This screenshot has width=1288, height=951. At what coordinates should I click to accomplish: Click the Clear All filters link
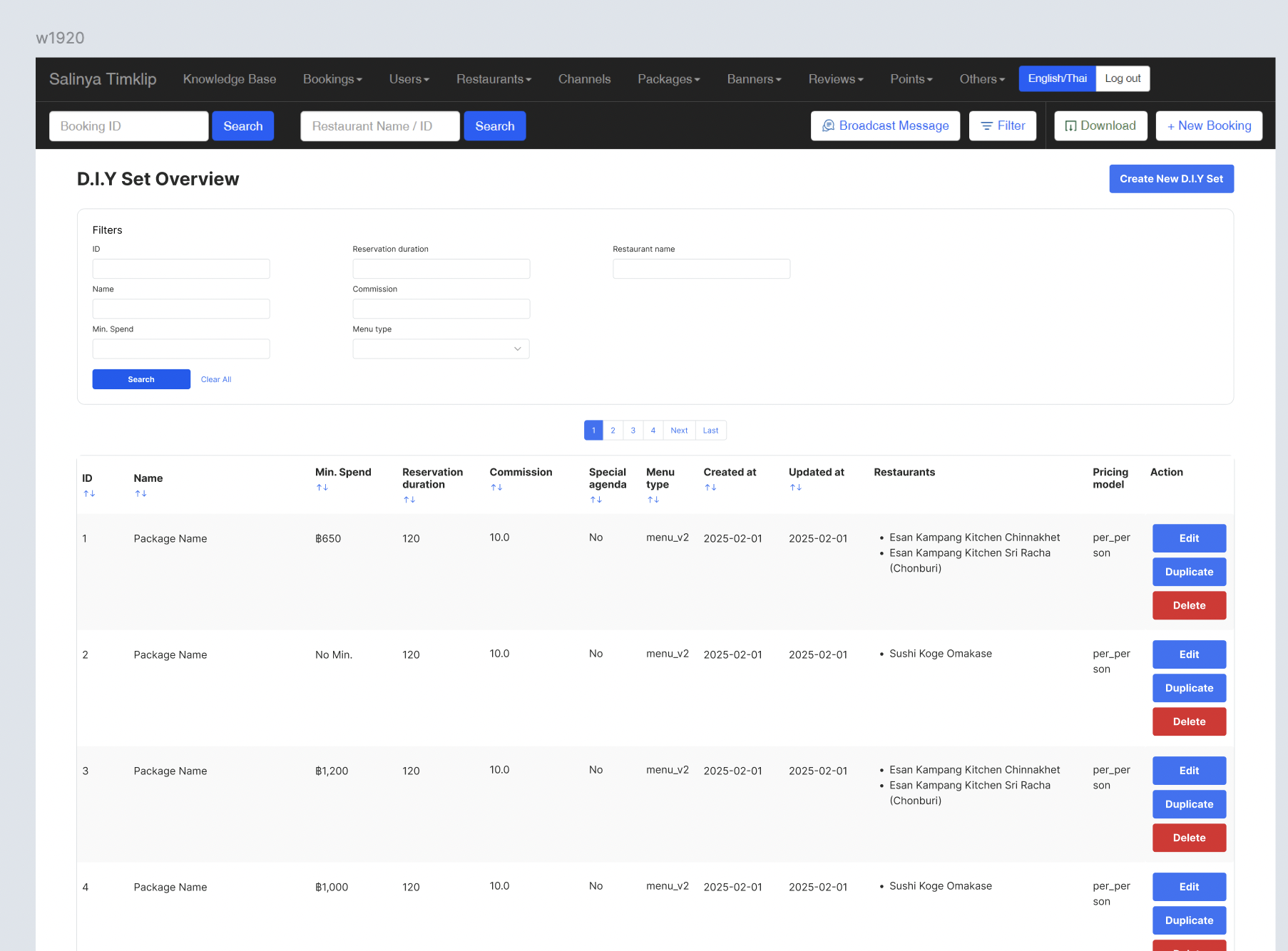pos(216,379)
